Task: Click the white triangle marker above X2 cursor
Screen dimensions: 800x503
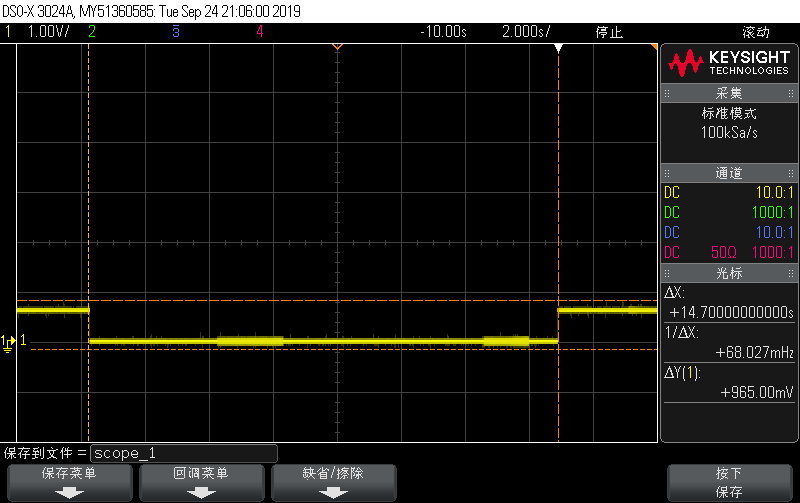Action: tap(559, 48)
